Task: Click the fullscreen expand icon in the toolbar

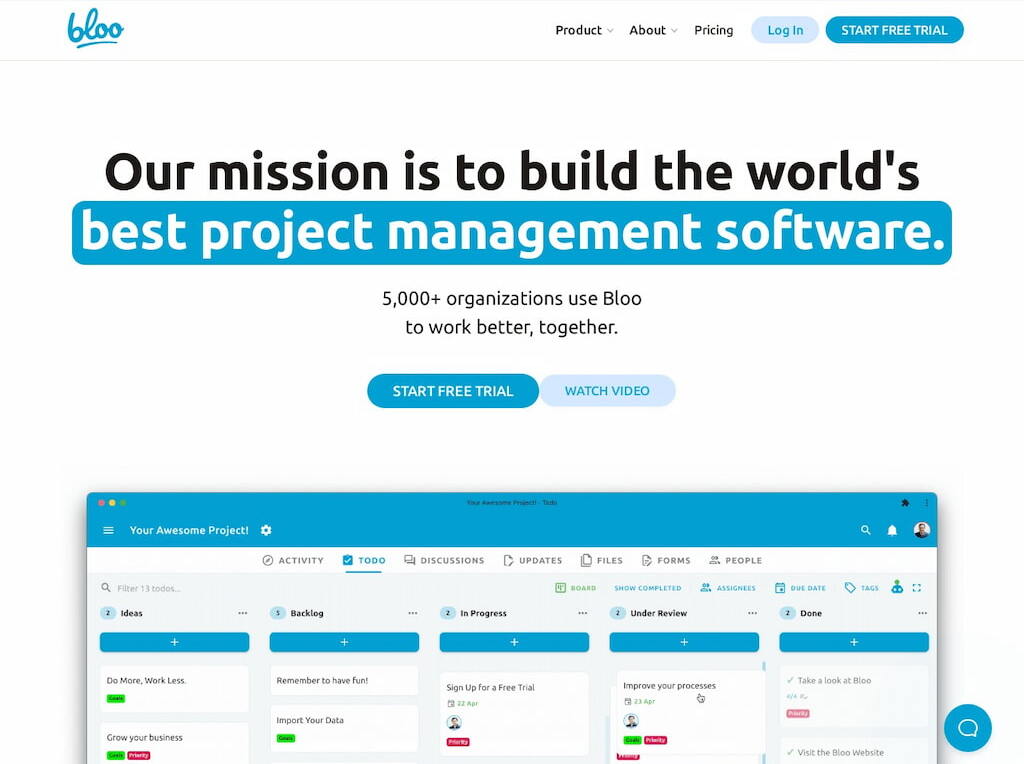Action: click(x=917, y=588)
